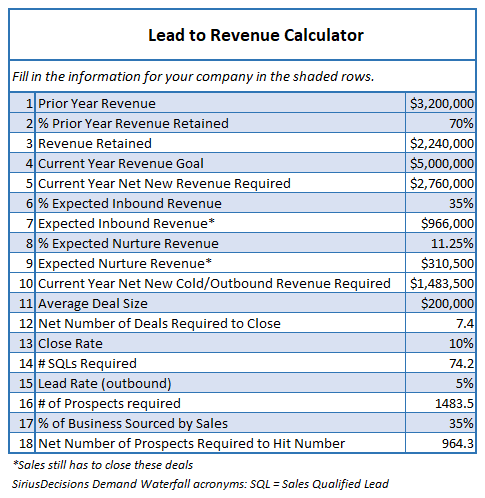
Task: Select Lead Rate (outbound) label
Action: point(105,383)
